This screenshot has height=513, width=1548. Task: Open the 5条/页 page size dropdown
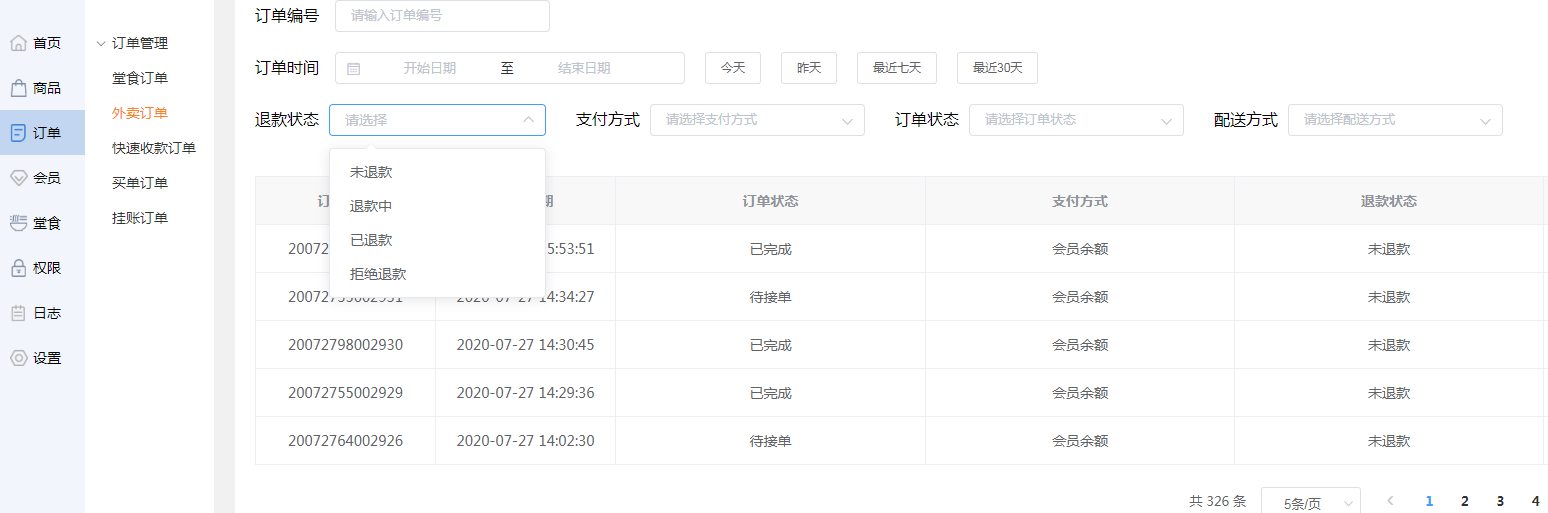(x=1311, y=503)
